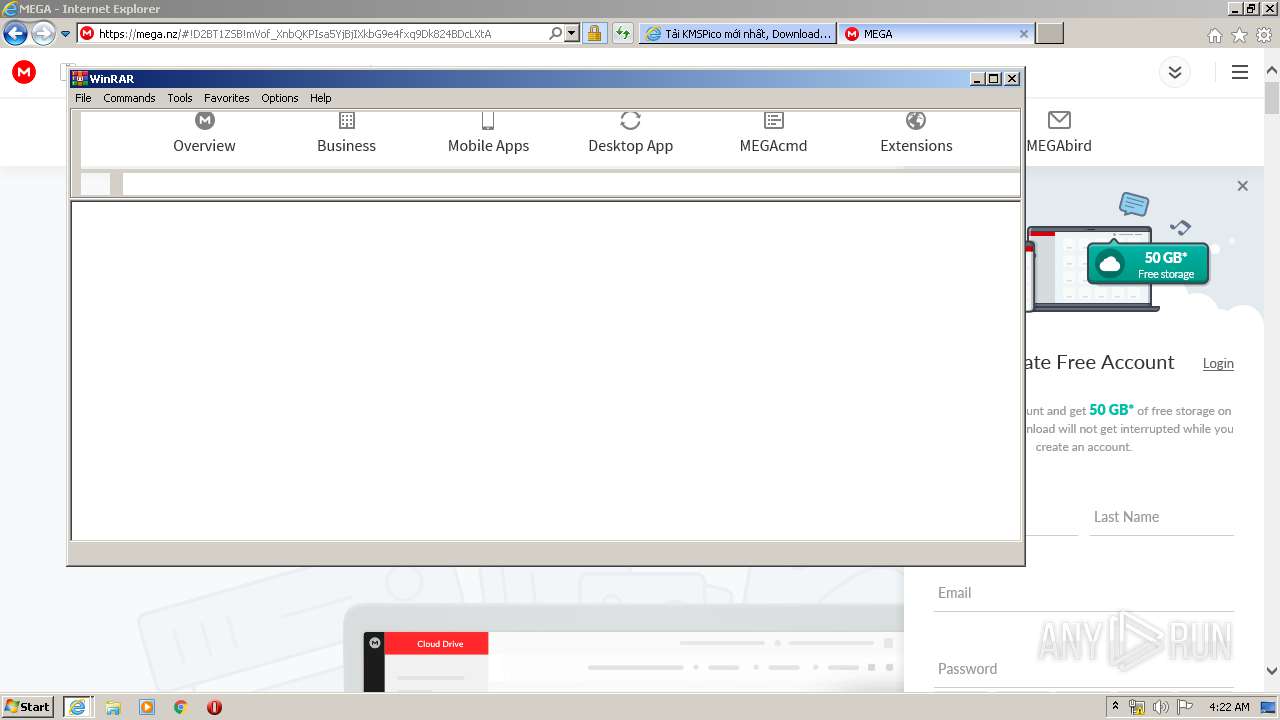Open WinRAR Favorites menu
Image resolution: width=1280 pixels, height=720 pixels.
point(227,98)
